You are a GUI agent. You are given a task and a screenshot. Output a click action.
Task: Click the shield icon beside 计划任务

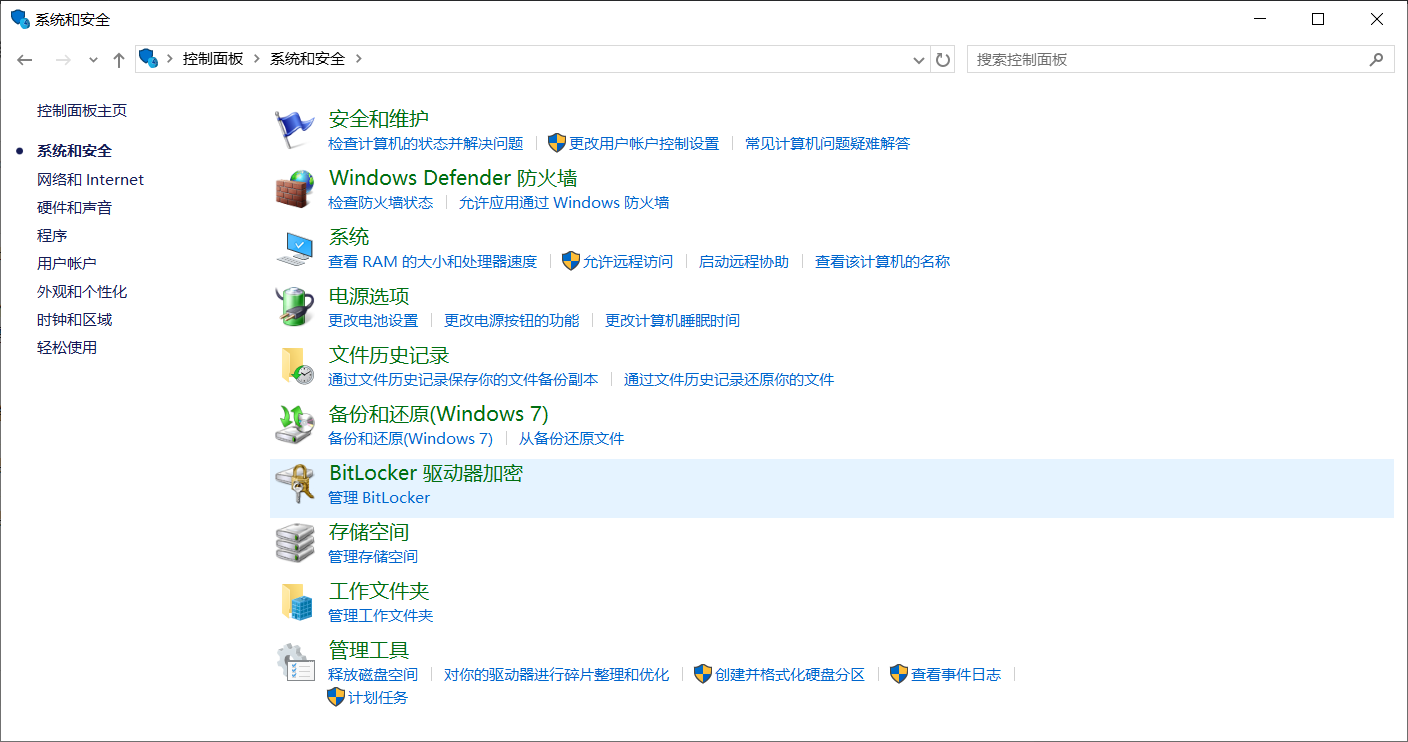(x=336, y=697)
